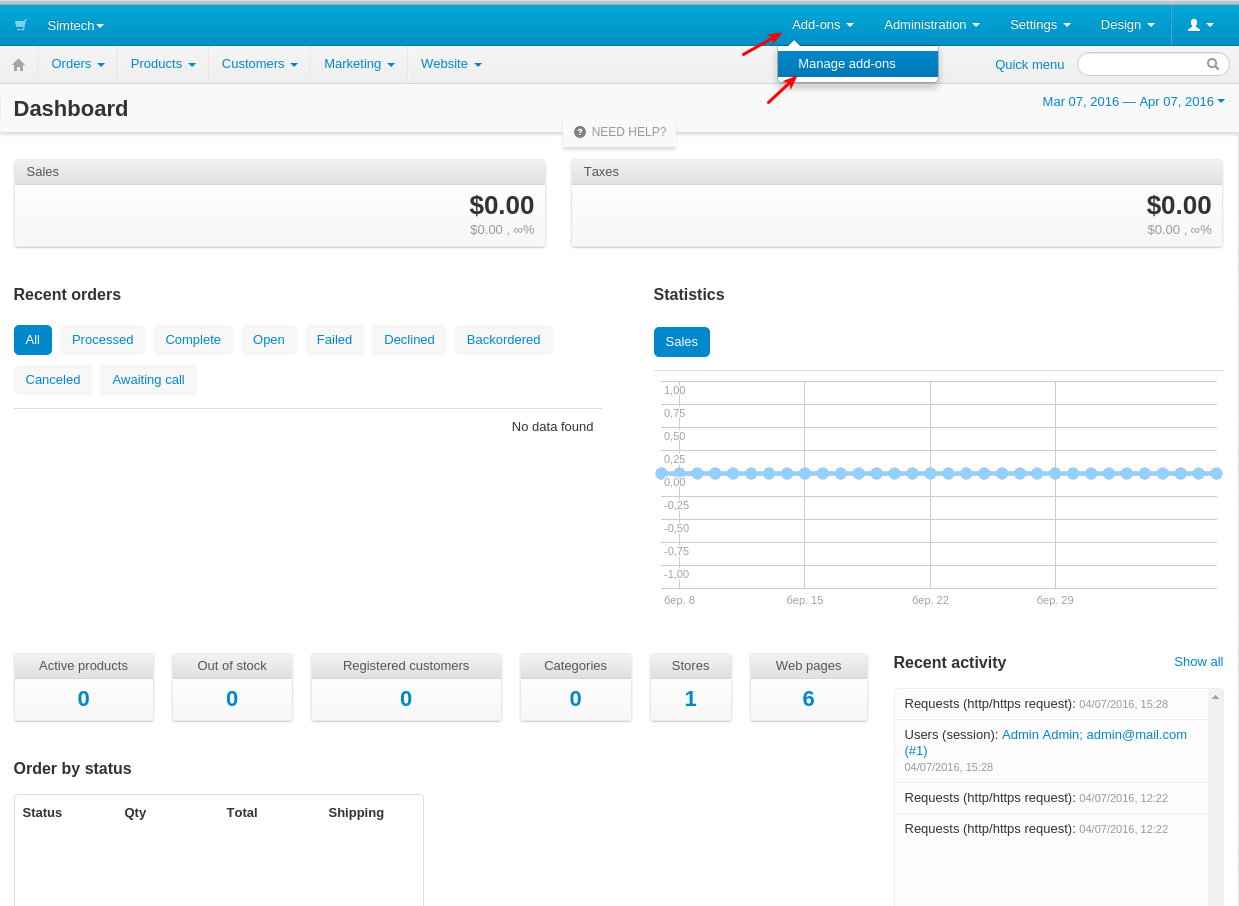Open the Design dropdown menu
Image resolution: width=1239 pixels, height=906 pixels.
[1128, 25]
